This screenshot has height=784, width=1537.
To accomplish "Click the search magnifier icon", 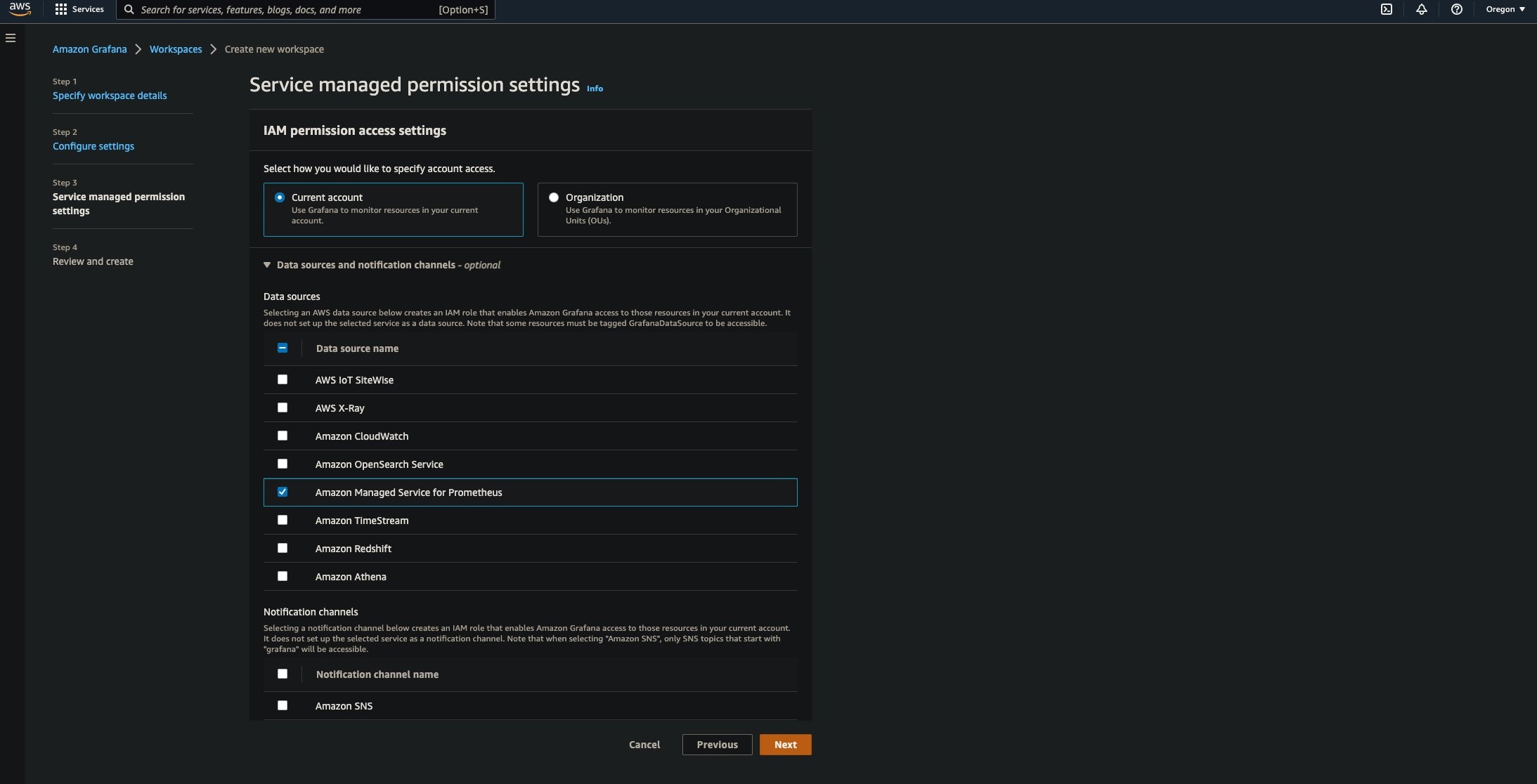I will (x=129, y=10).
